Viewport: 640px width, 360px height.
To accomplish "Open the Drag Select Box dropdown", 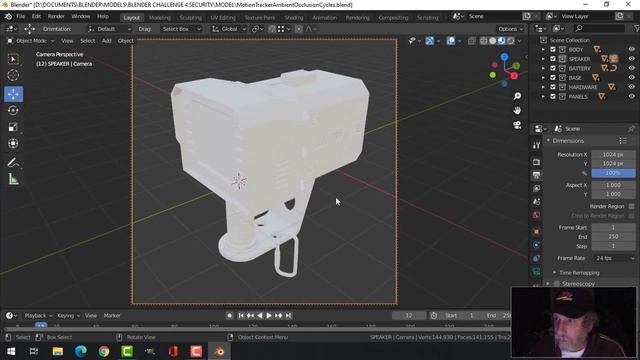I will coord(180,29).
